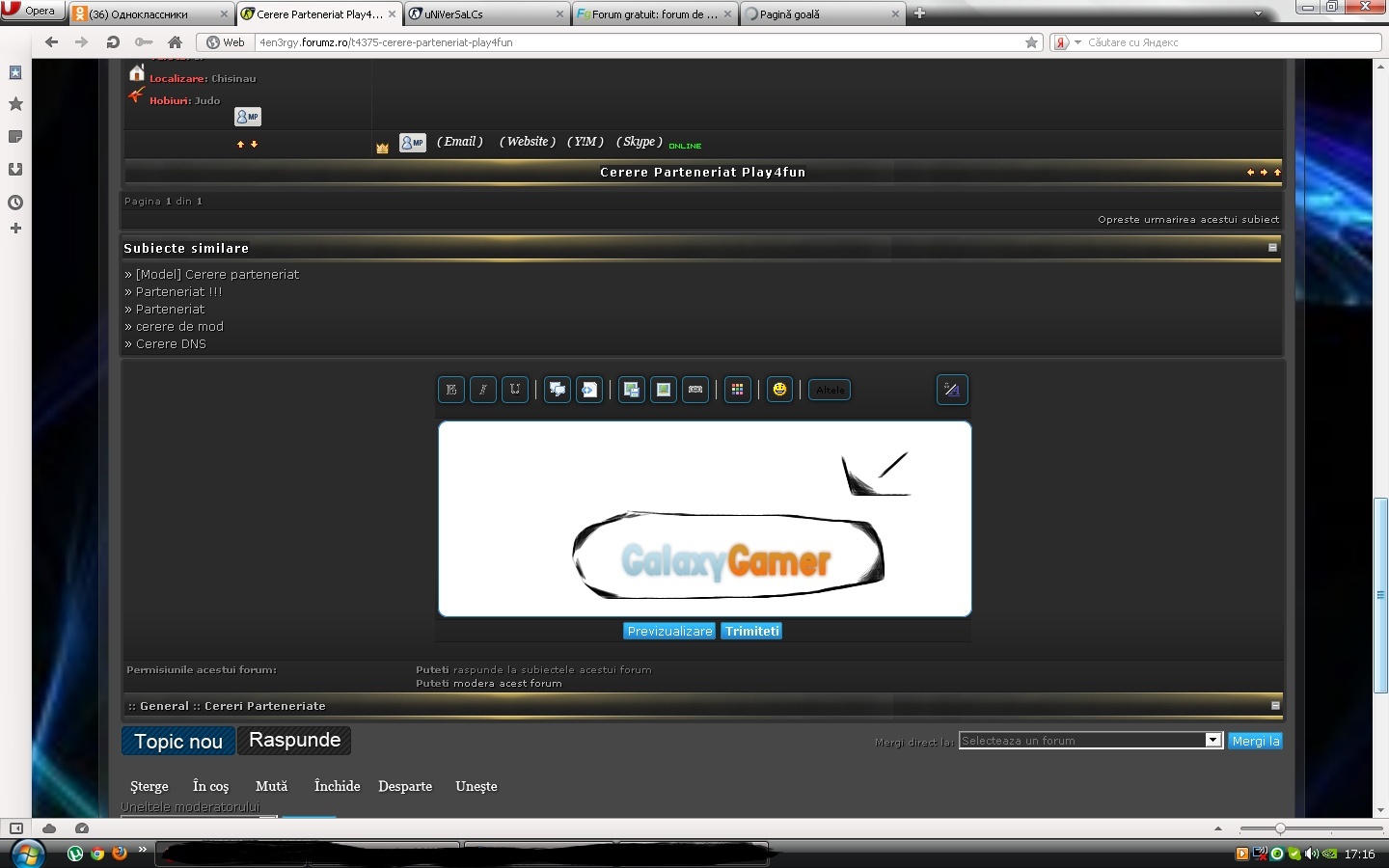This screenshot has height=868, width=1389.
Task: Switch to the Forum gratuit tab
Action: [654, 14]
